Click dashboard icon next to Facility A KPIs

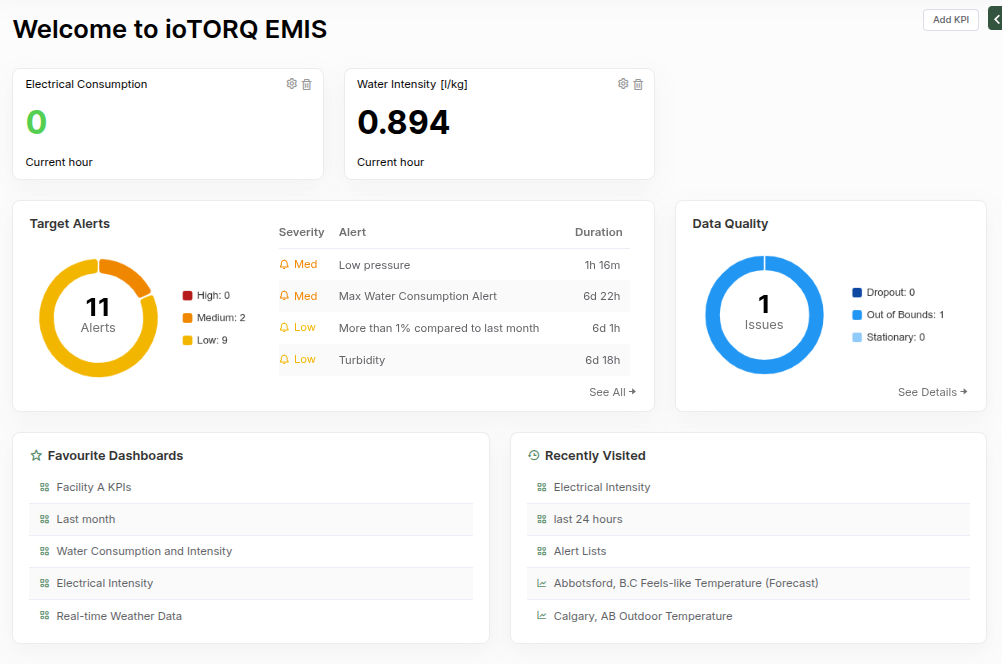45,487
